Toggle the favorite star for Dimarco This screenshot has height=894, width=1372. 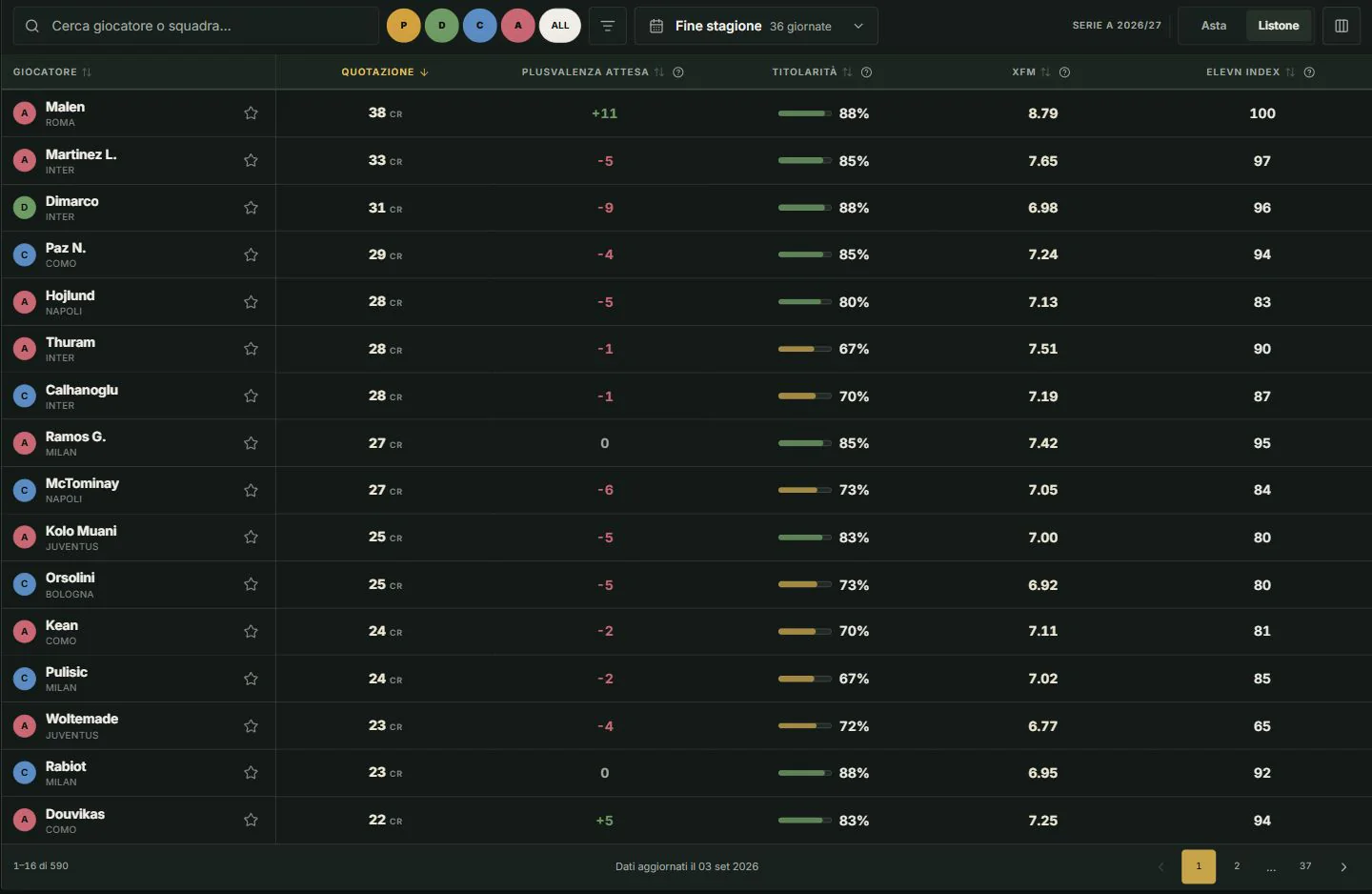(251, 208)
